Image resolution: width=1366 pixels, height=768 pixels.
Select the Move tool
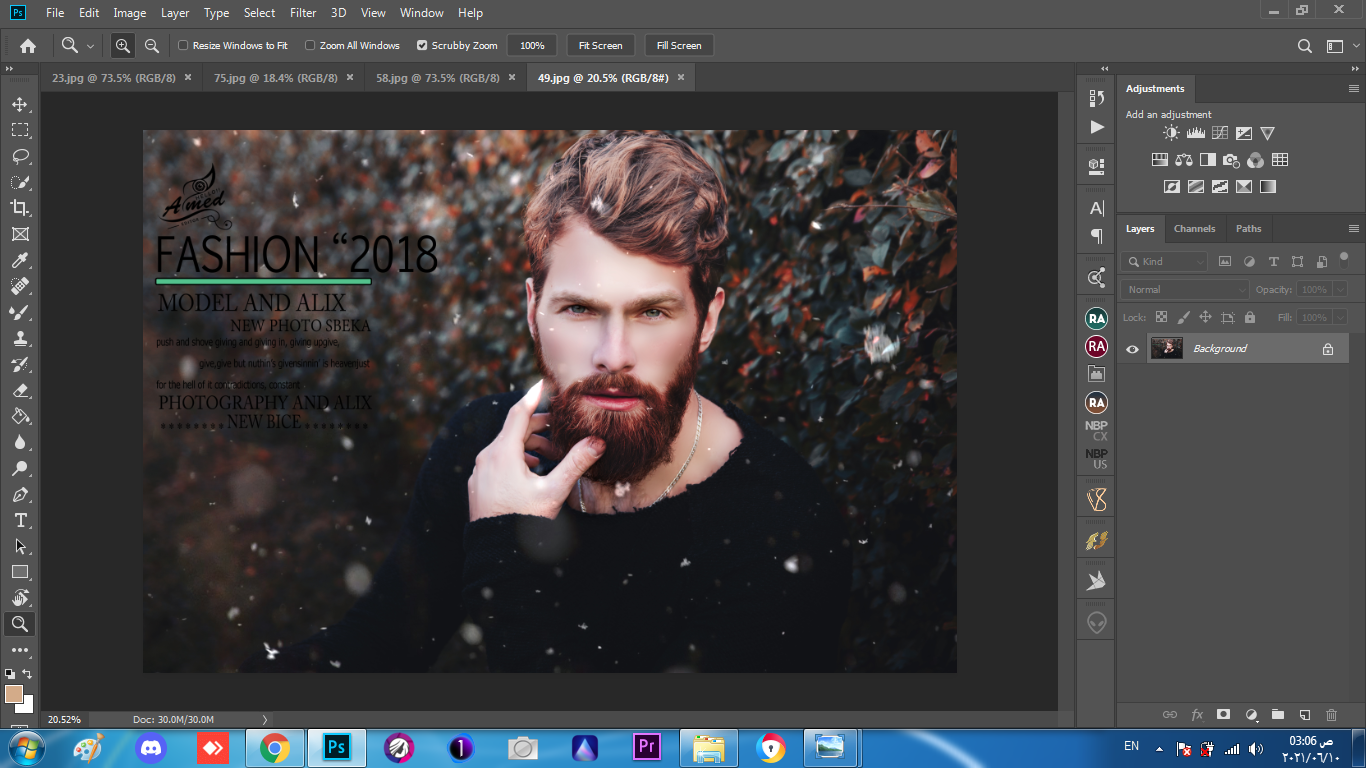20,104
